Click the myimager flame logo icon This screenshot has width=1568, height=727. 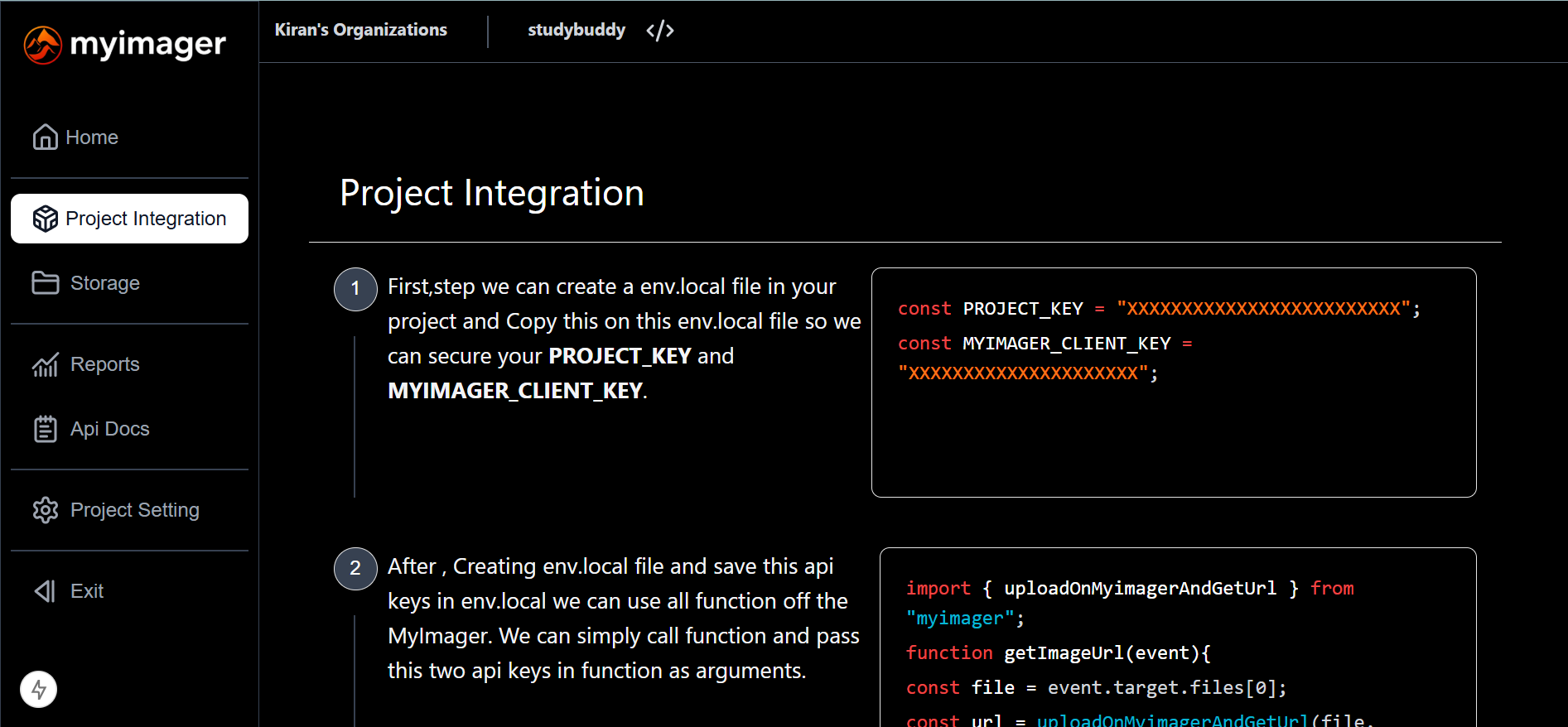point(42,45)
